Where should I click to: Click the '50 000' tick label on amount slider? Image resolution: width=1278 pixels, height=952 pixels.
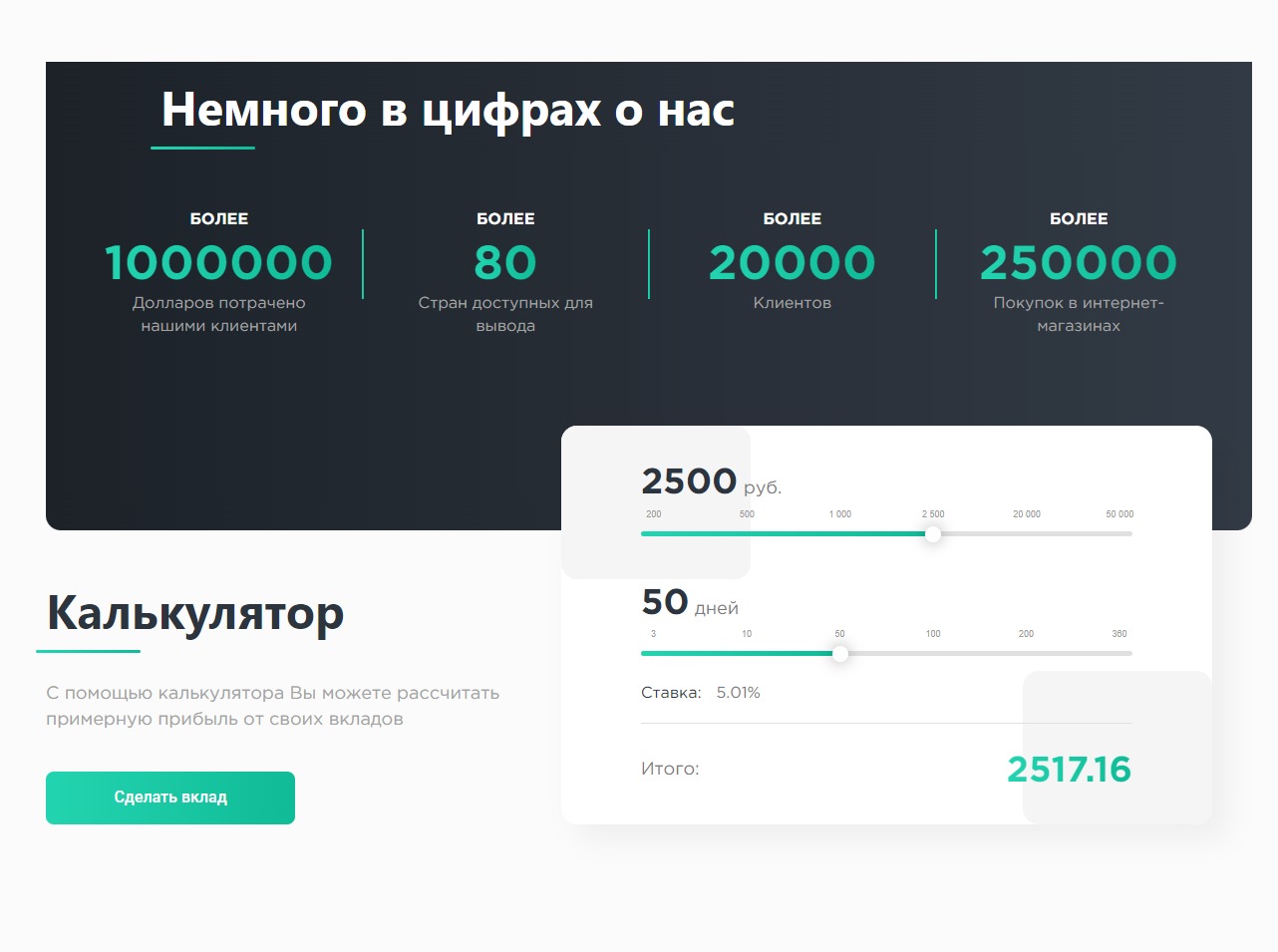[x=1119, y=514]
